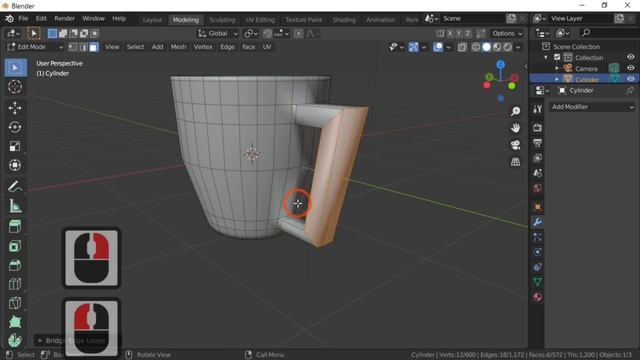Enable edge select mode
640x360 pixels.
tap(83, 47)
